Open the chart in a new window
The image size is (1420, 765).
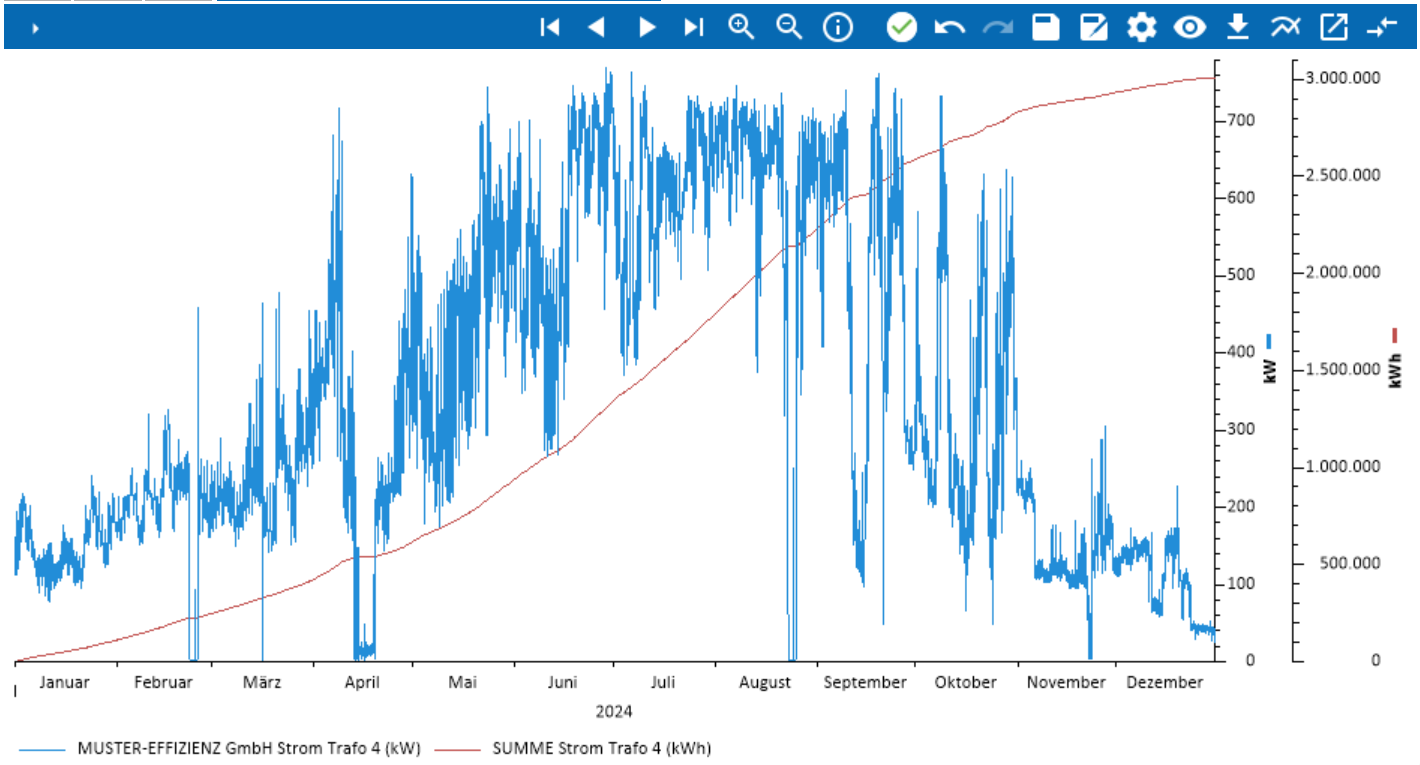1335,27
